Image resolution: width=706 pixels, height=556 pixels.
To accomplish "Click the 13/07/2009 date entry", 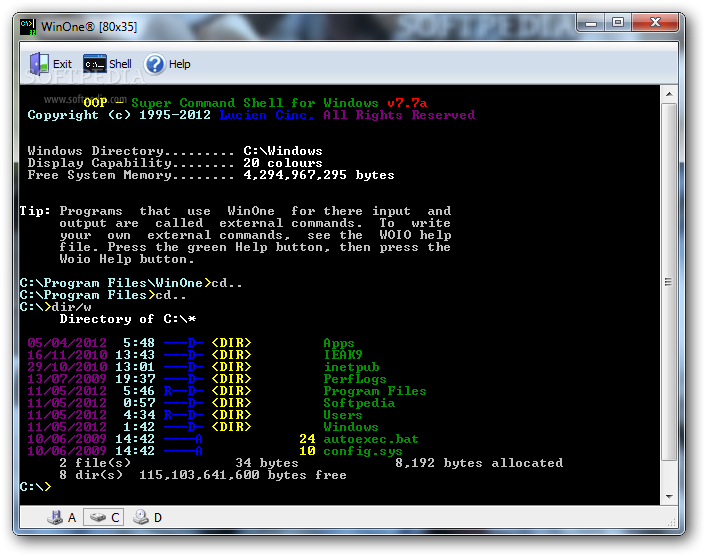I will (x=67, y=379).
